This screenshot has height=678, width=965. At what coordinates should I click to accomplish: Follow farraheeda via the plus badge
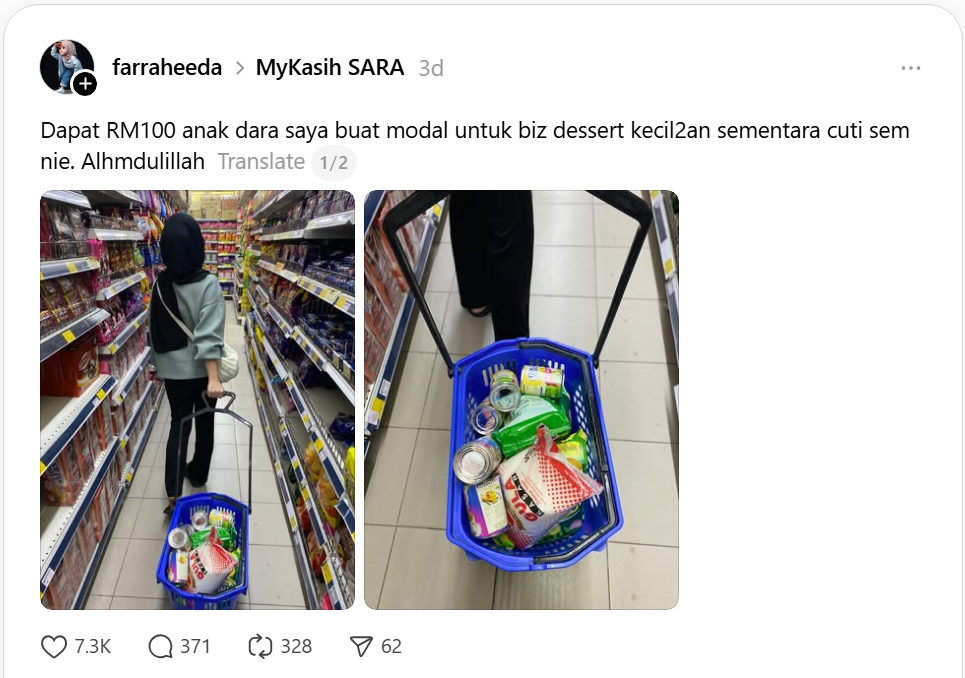tap(85, 84)
